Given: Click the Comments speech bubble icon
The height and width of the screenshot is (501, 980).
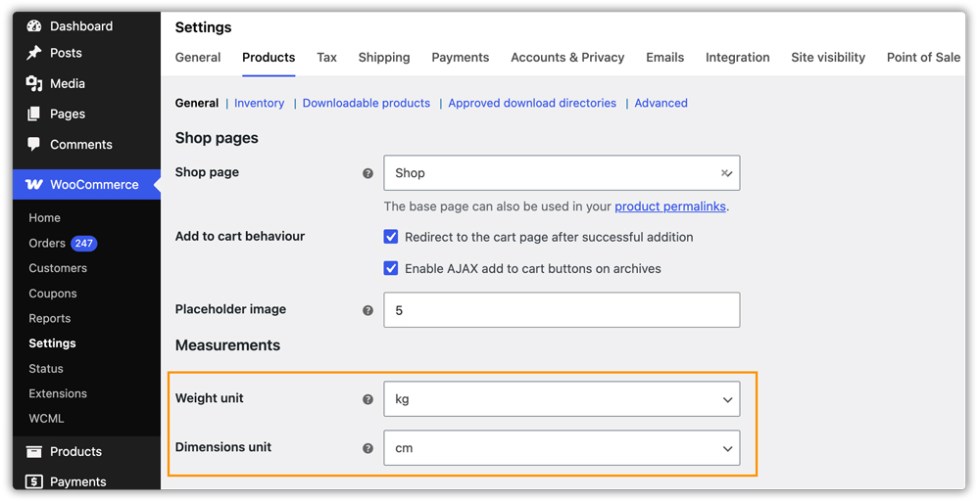Looking at the screenshot, I should point(34,144).
